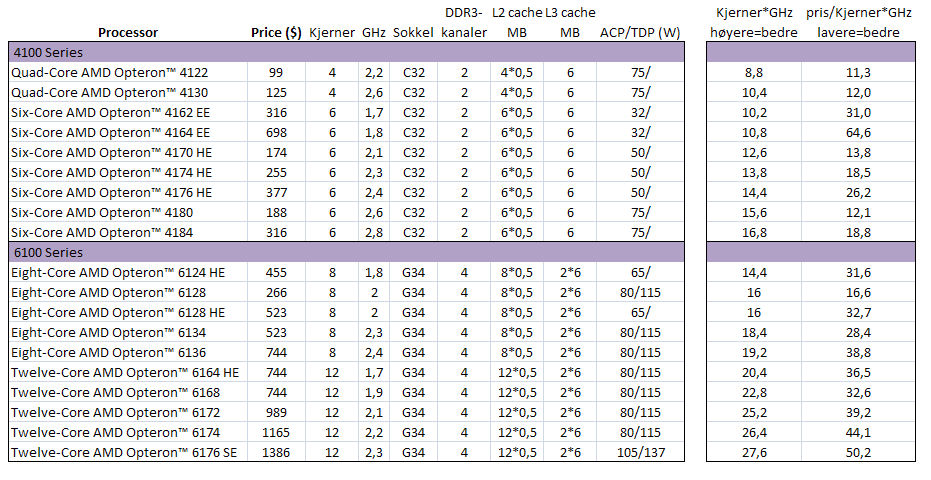Image resolution: width=931 pixels, height=480 pixels.
Task: Click the 698 price of Opteron 4164 EE
Action: tap(276, 132)
